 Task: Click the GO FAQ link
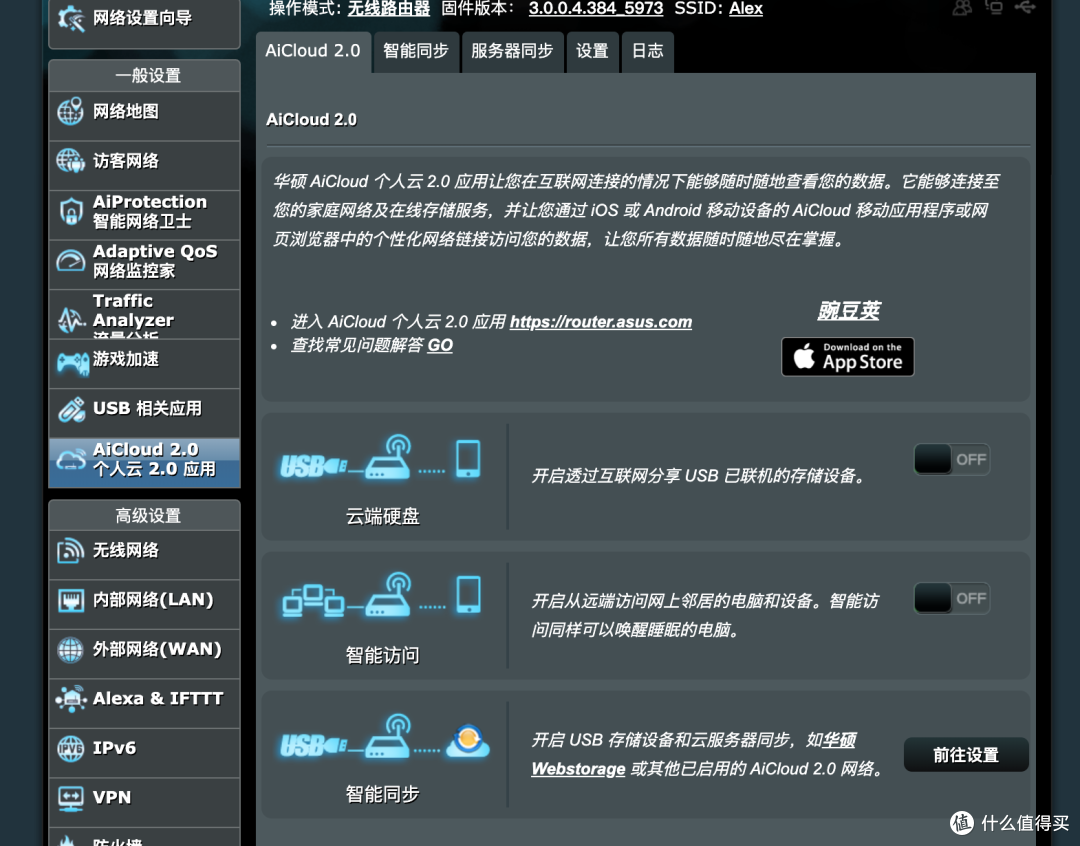pos(439,345)
